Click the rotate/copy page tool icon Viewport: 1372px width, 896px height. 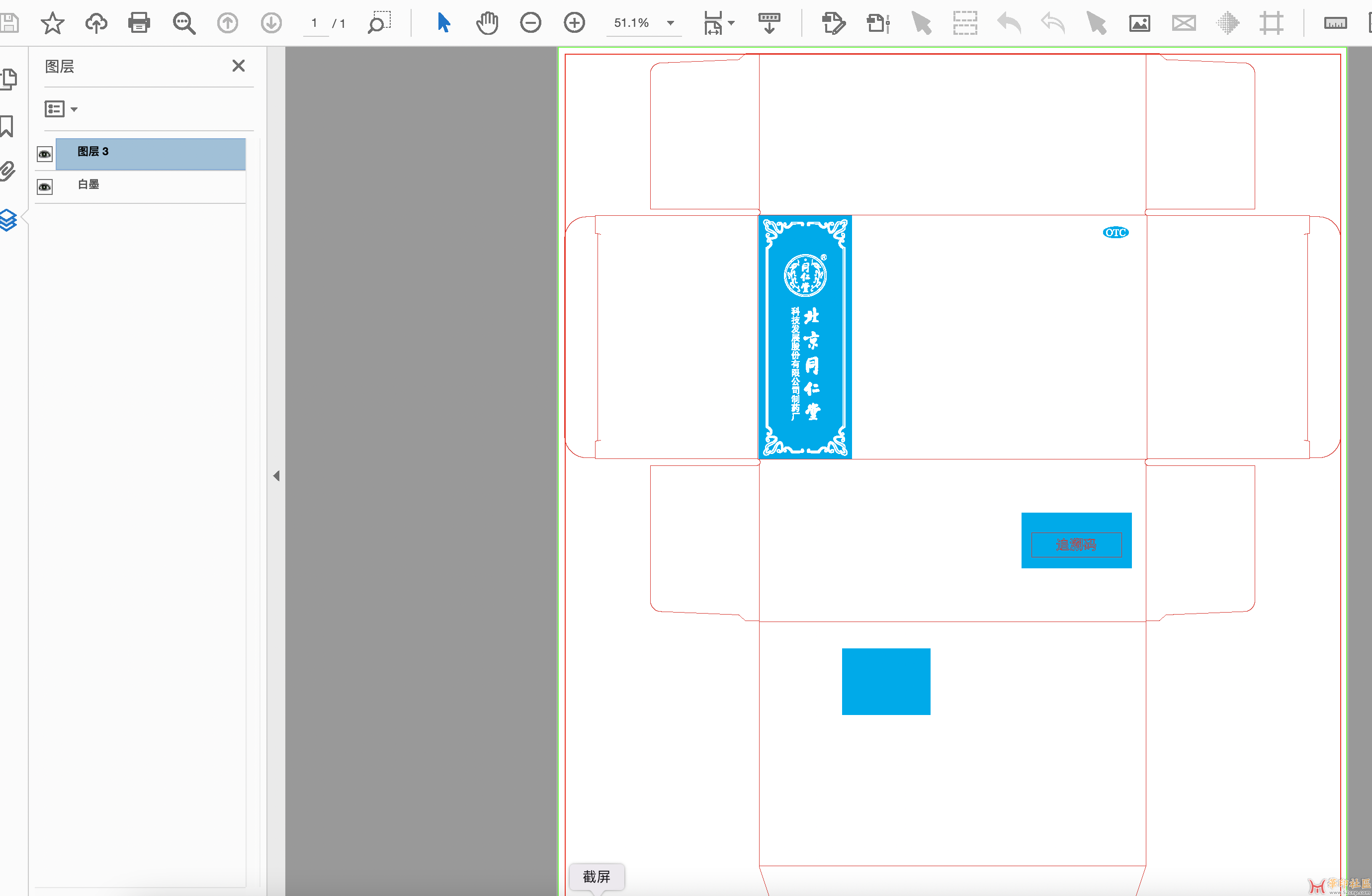tap(878, 23)
